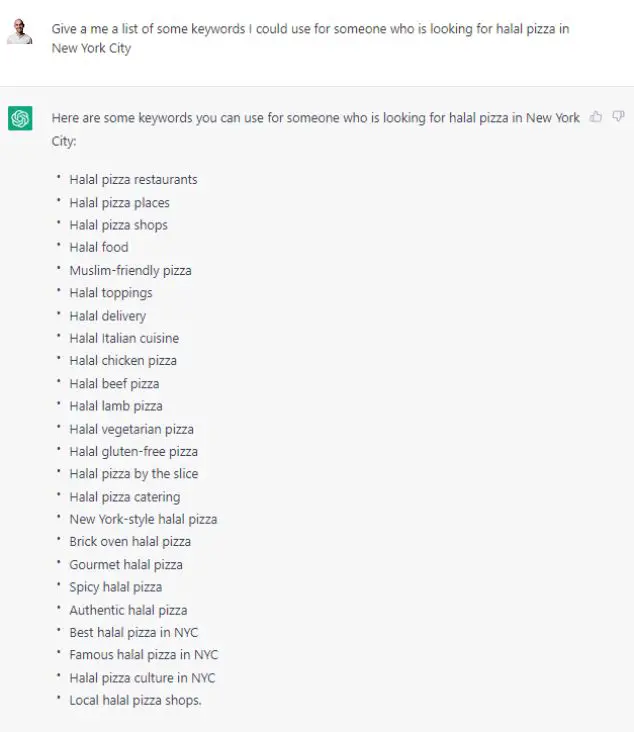
Task: Click the 'Halal pizza places' keyword
Action: tap(120, 203)
